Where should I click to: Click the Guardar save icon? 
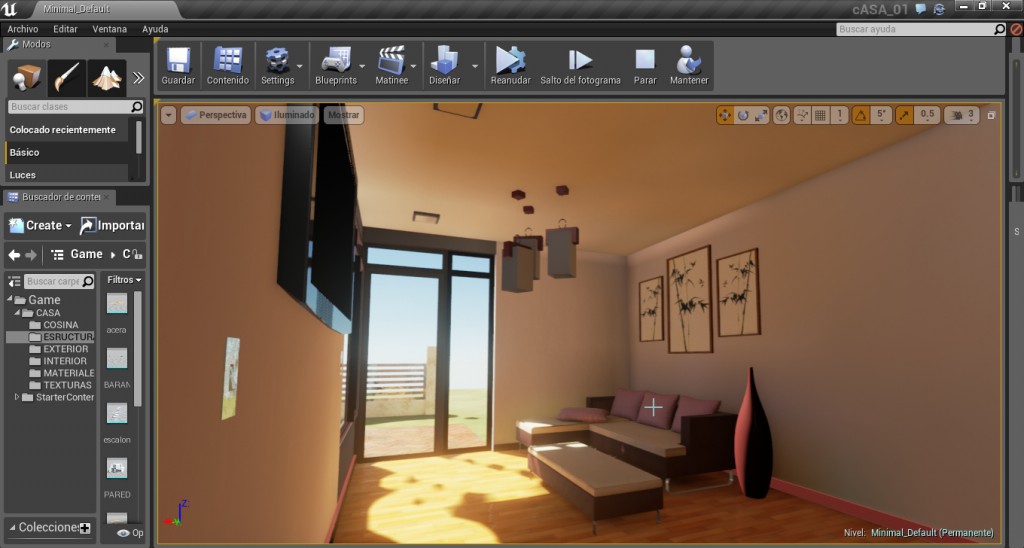(178, 65)
